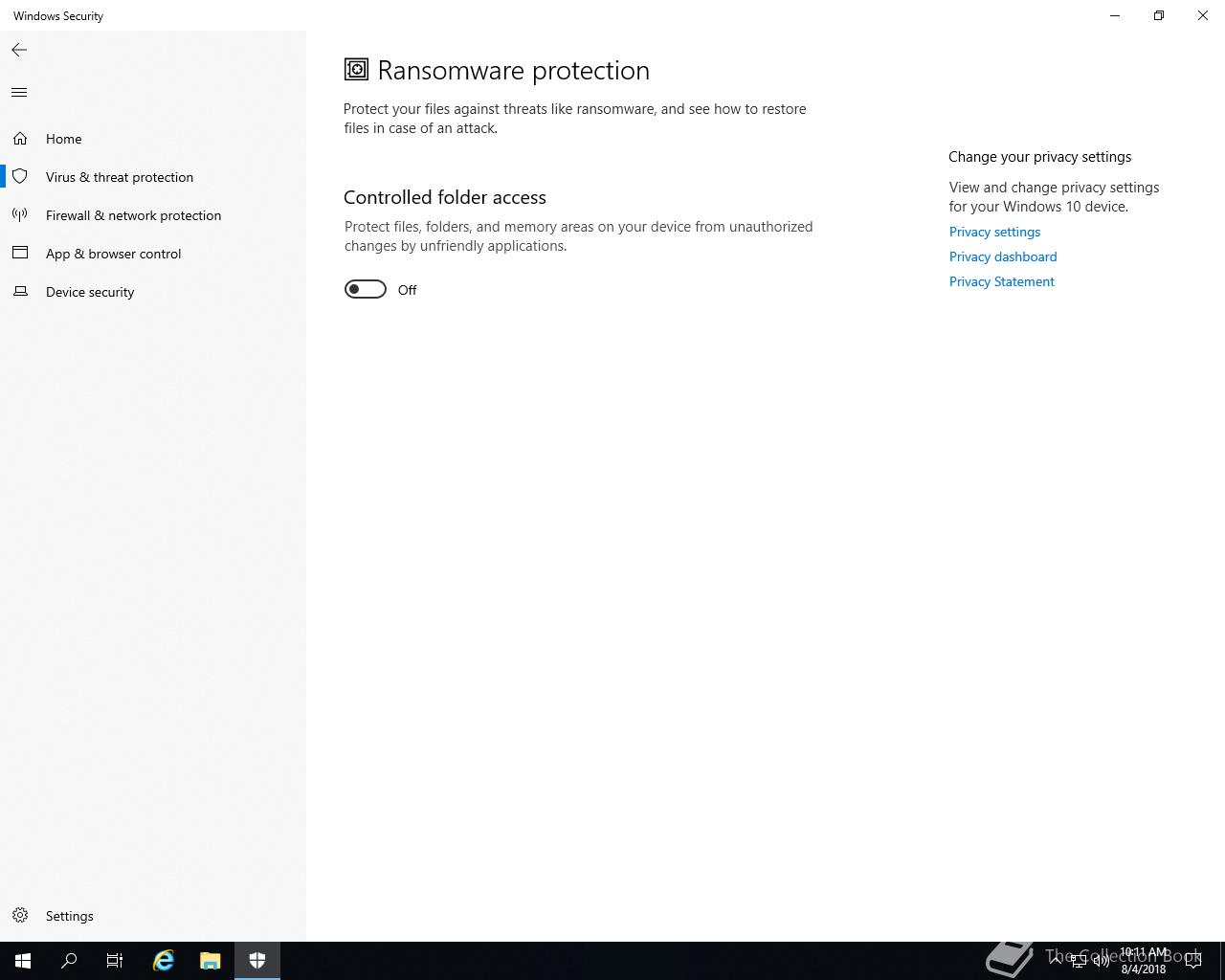
Task: Launch Internet Explorer from taskbar
Action: click(x=164, y=961)
